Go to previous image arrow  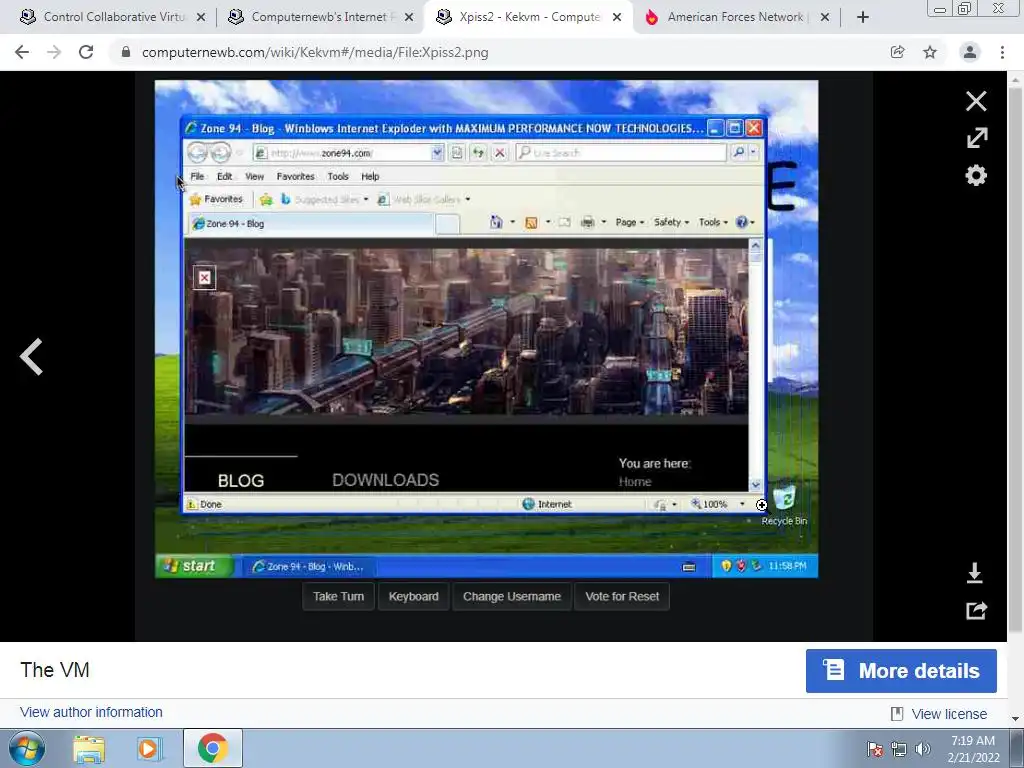tap(31, 357)
